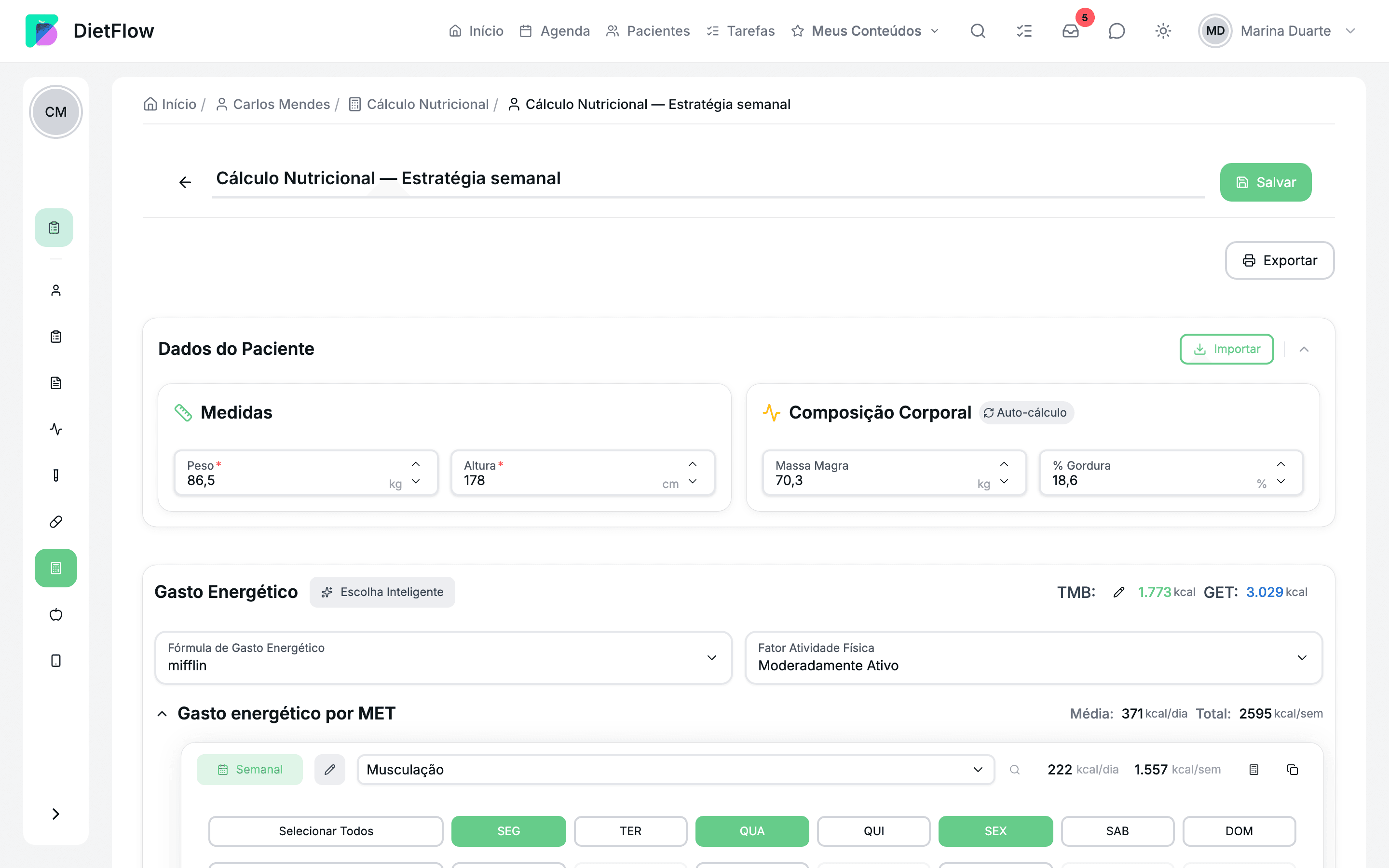Image resolution: width=1389 pixels, height=868 pixels.
Task: Duplicate the Musculação activity row
Action: [x=1293, y=769]
